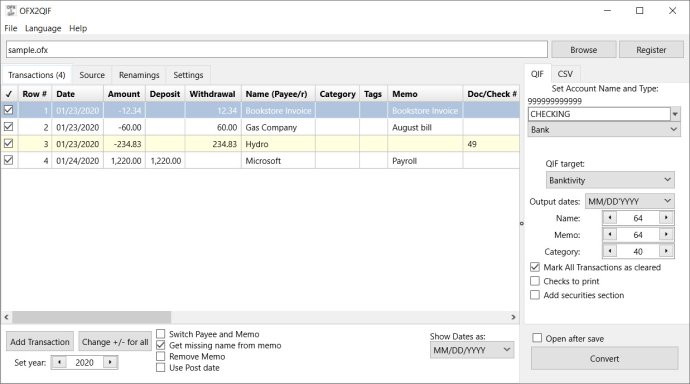The image size is (690, 384).
Task: Click the horizontal scrollbar thumb
Action: coord(92,317)
